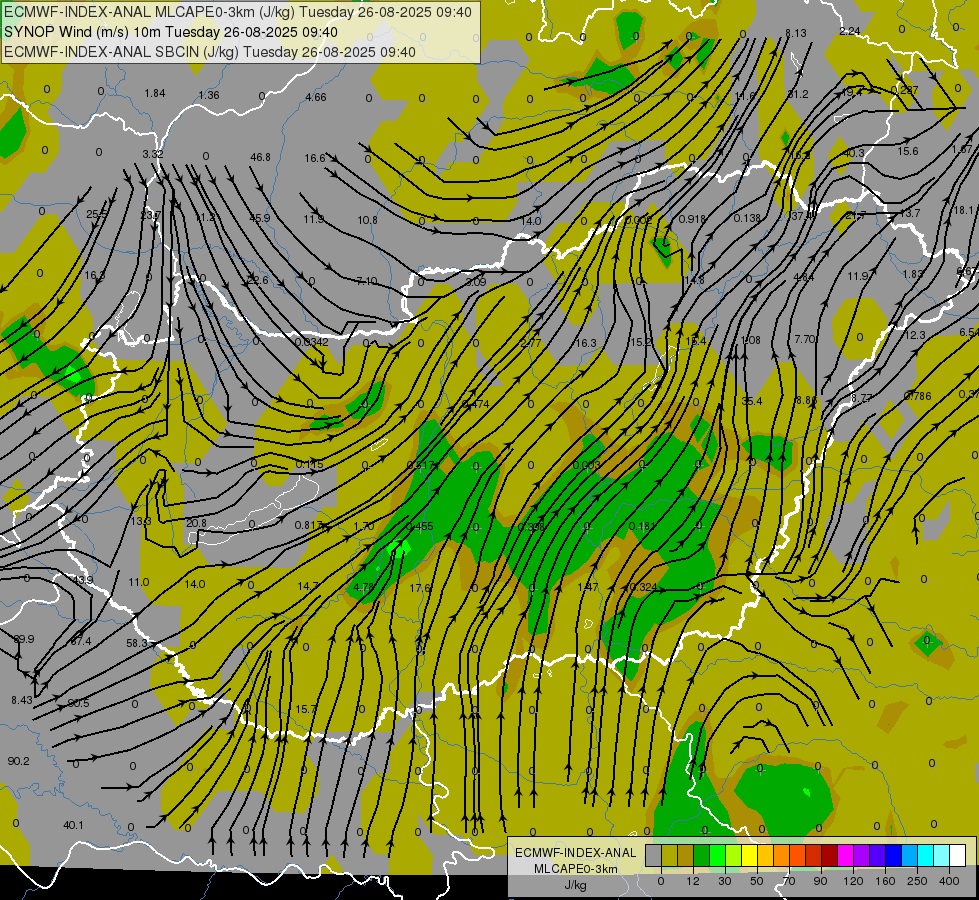Click the map value 12.3
This screenshot has height=900, width=979.
pos(915,335)
